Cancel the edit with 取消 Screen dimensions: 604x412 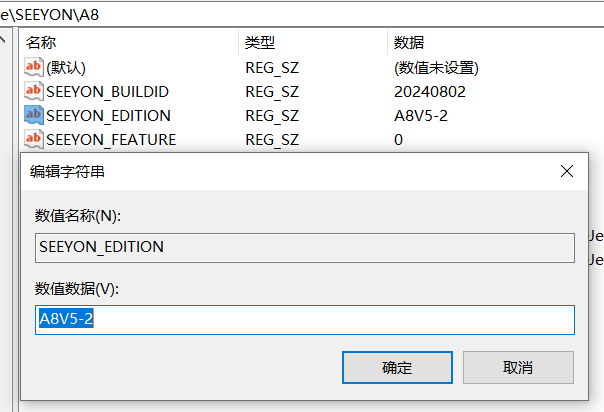tap(518, 367)
